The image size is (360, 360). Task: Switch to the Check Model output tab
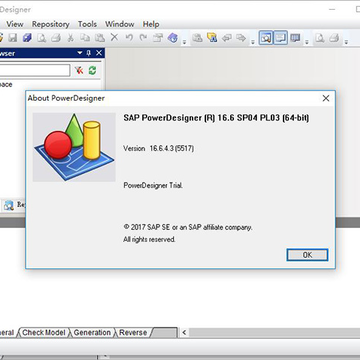[x=44, y=332]
